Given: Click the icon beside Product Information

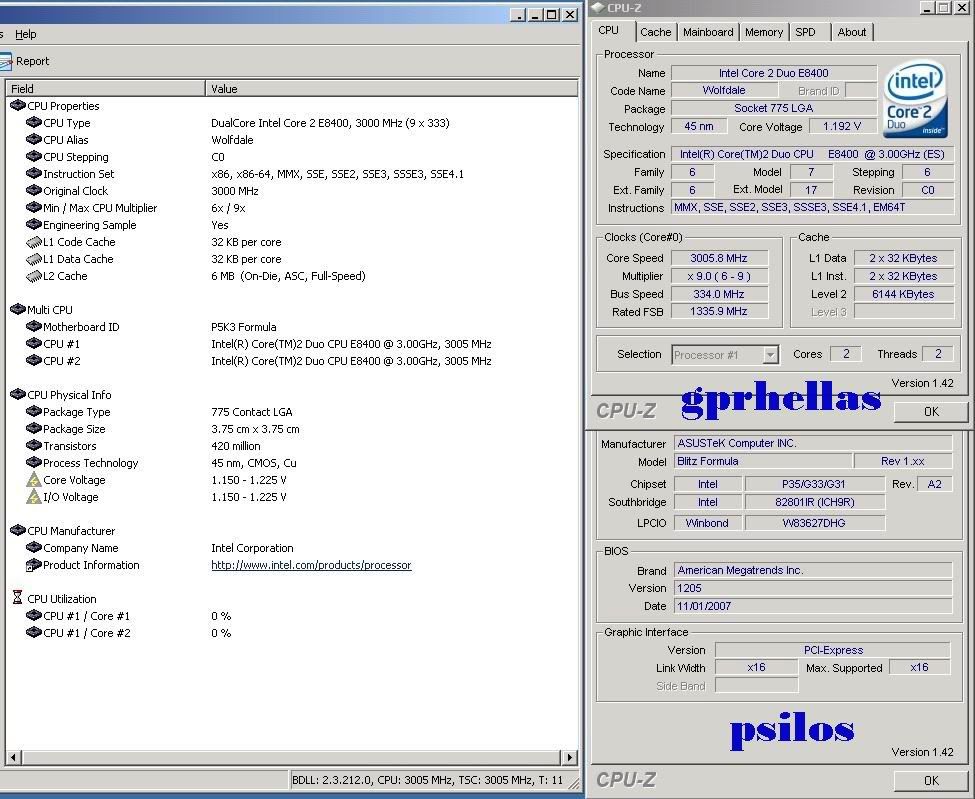Looking at the screenshot, I should pos(32,565).
